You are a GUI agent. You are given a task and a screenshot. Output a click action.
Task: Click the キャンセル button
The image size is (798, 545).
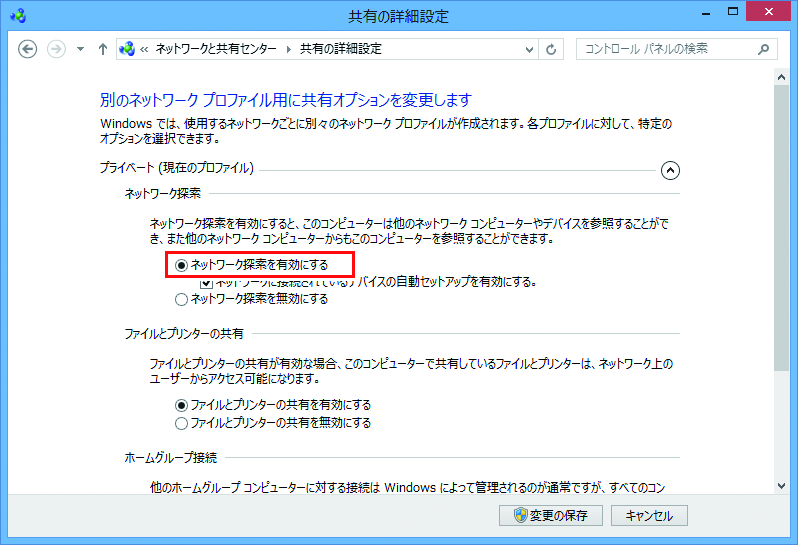[649, 515]
